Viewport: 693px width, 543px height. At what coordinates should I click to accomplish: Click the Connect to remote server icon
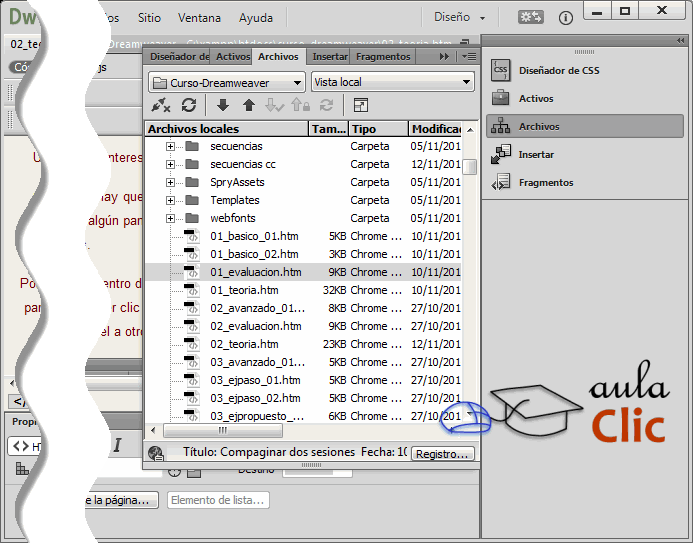(160, 105)
